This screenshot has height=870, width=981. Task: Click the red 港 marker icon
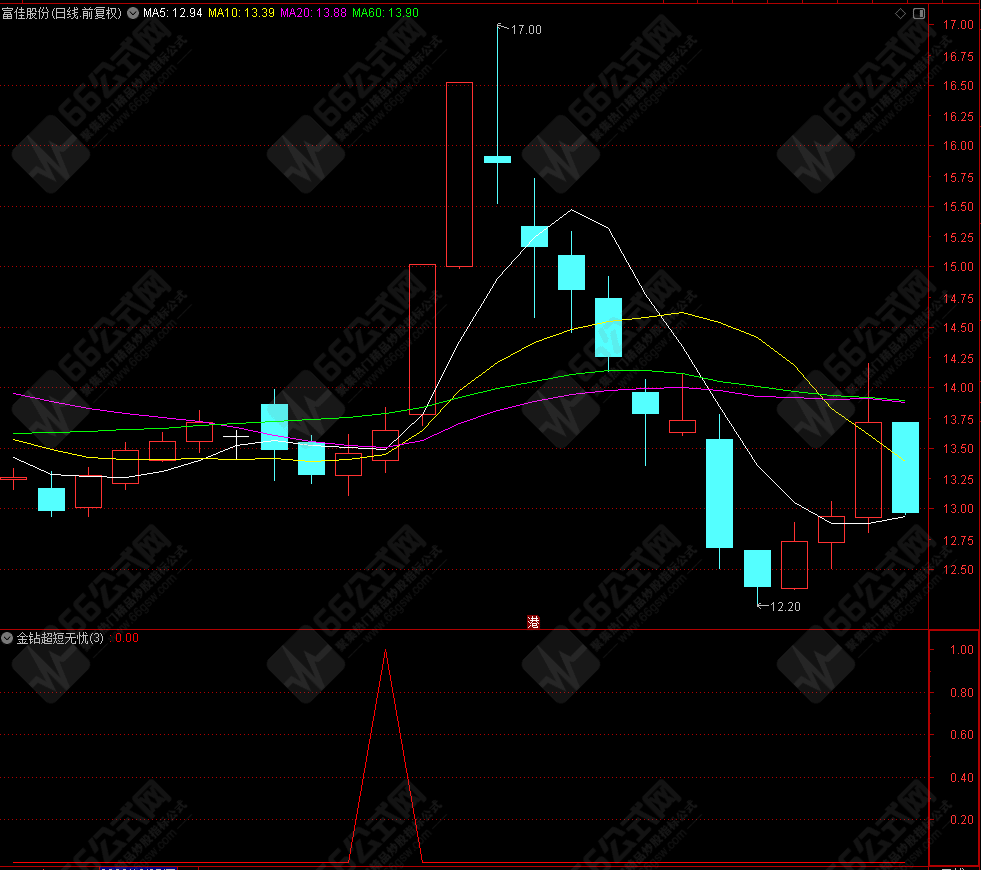pyautogui.click(x=533, y=622)
